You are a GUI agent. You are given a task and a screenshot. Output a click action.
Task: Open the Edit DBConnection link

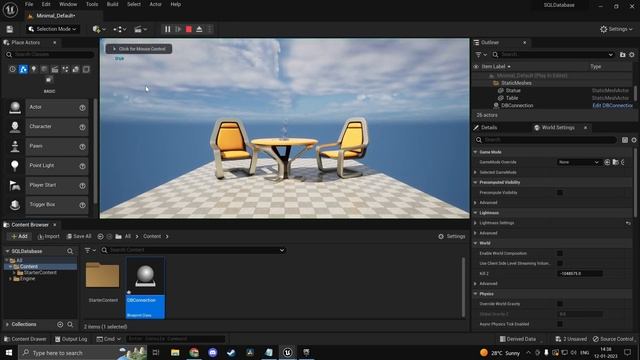coord(612,105)
